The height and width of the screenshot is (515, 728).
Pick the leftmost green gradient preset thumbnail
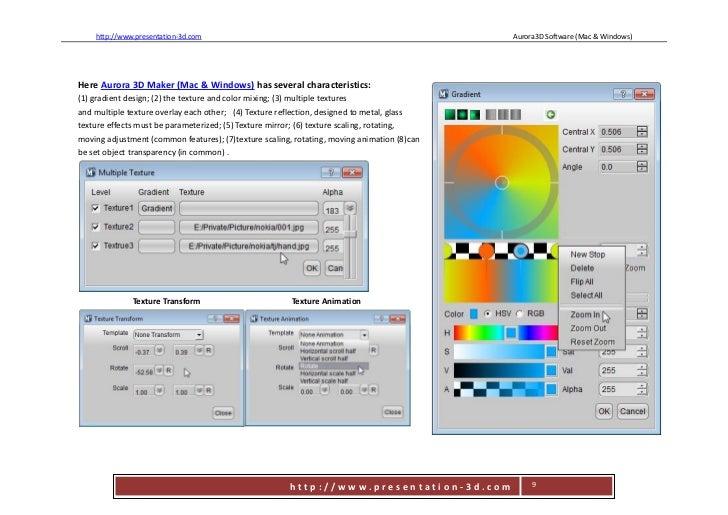450,114
